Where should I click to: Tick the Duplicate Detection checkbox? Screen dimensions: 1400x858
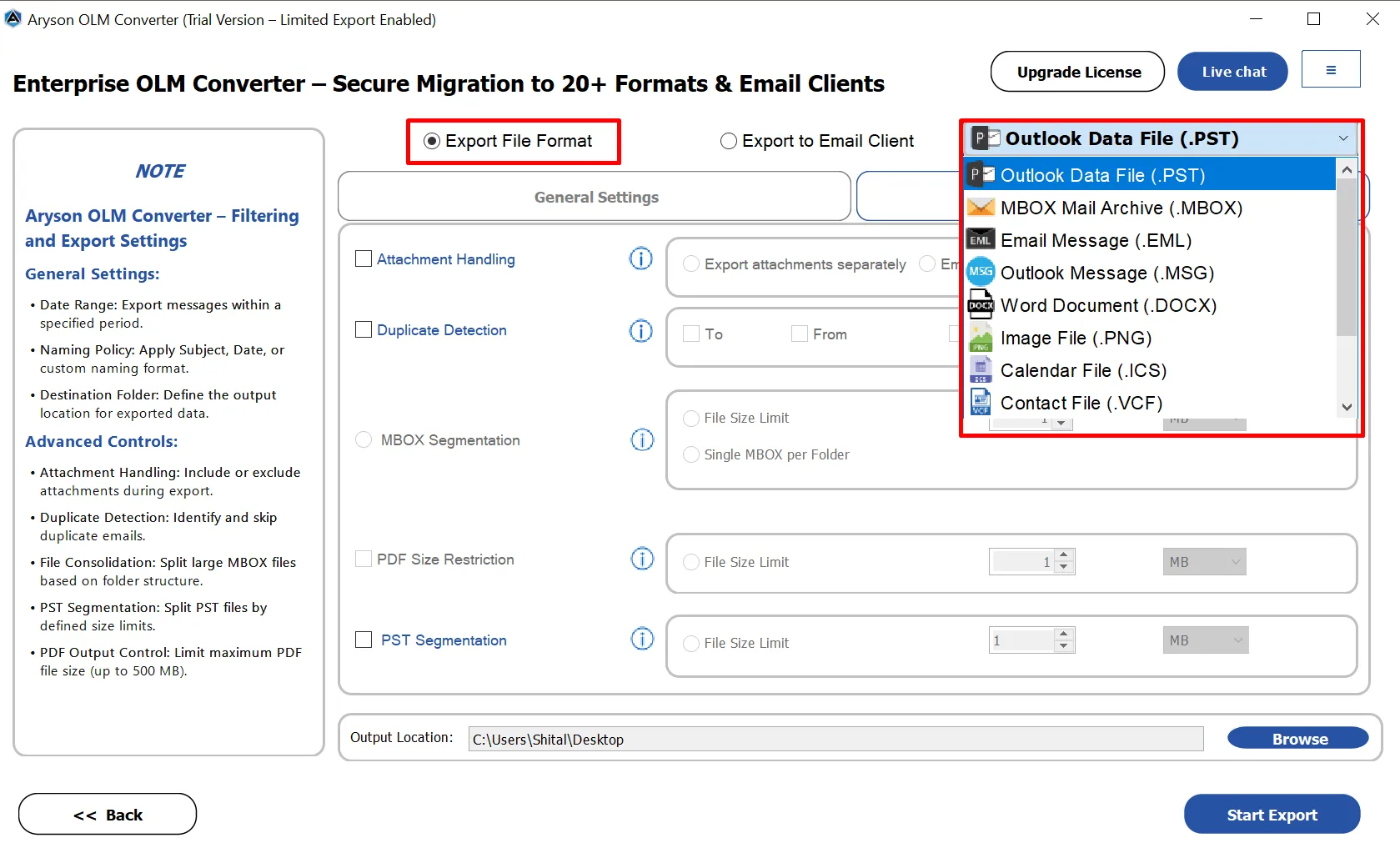coord(364,330)
